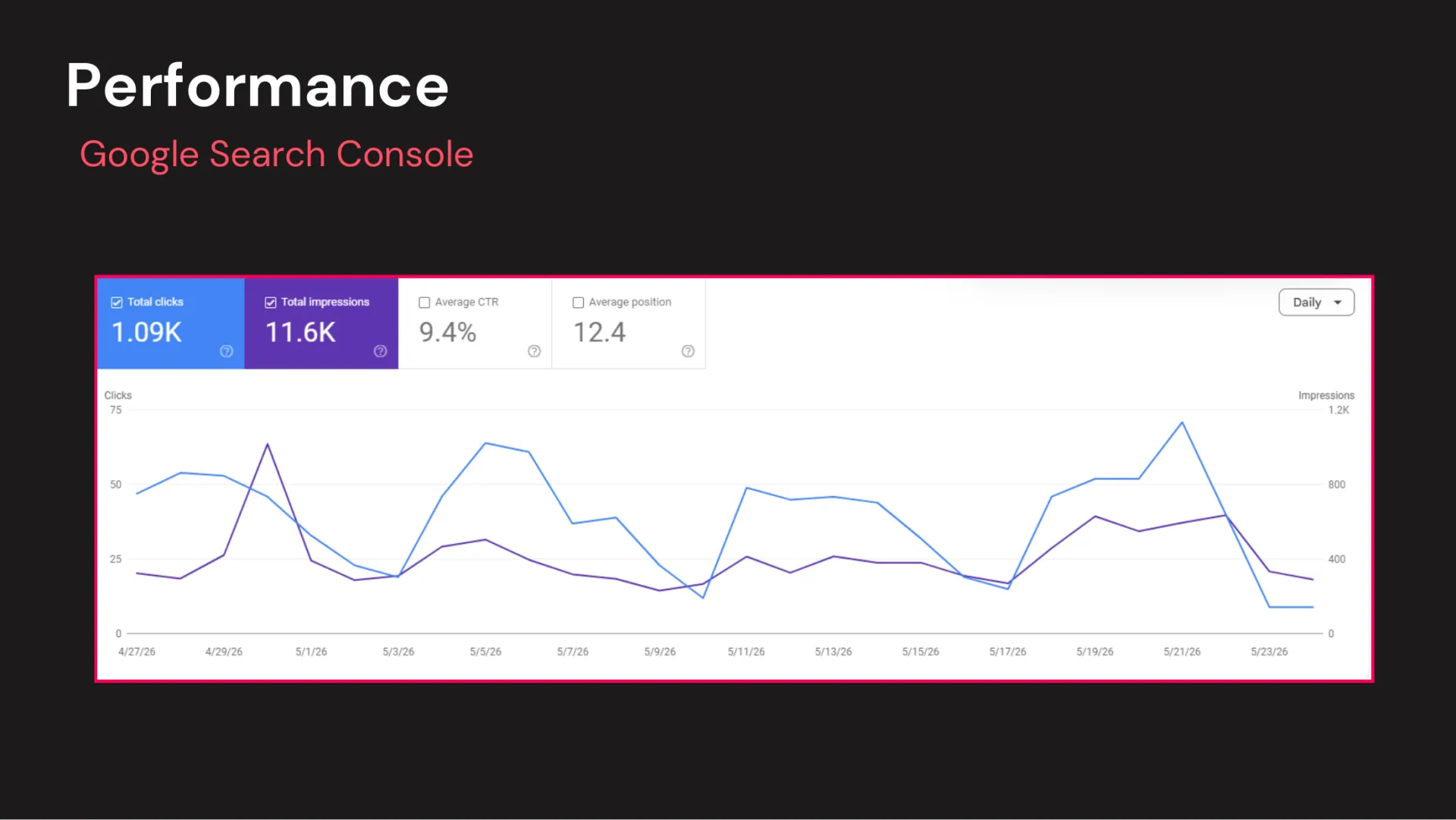Click the 5/17/26 date label
This screenshot has height=820, width=1456.
1008,652
